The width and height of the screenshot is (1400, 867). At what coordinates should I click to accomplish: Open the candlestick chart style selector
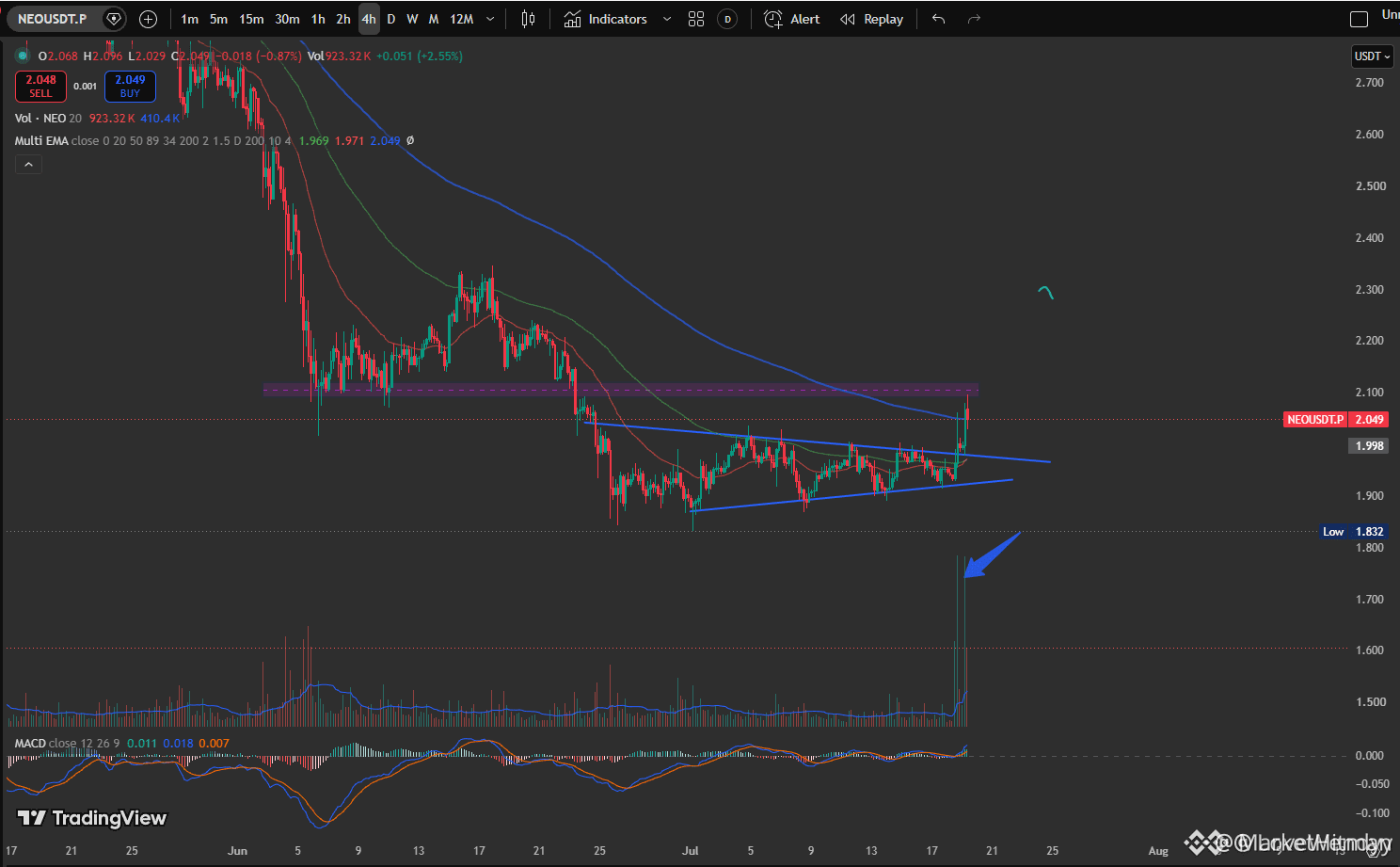tap(529, 19)
